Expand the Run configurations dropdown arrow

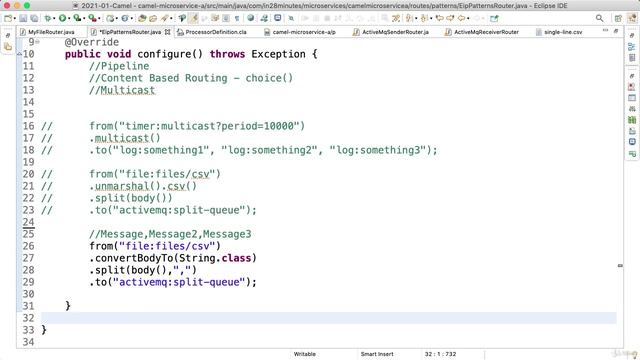point(69,18)
